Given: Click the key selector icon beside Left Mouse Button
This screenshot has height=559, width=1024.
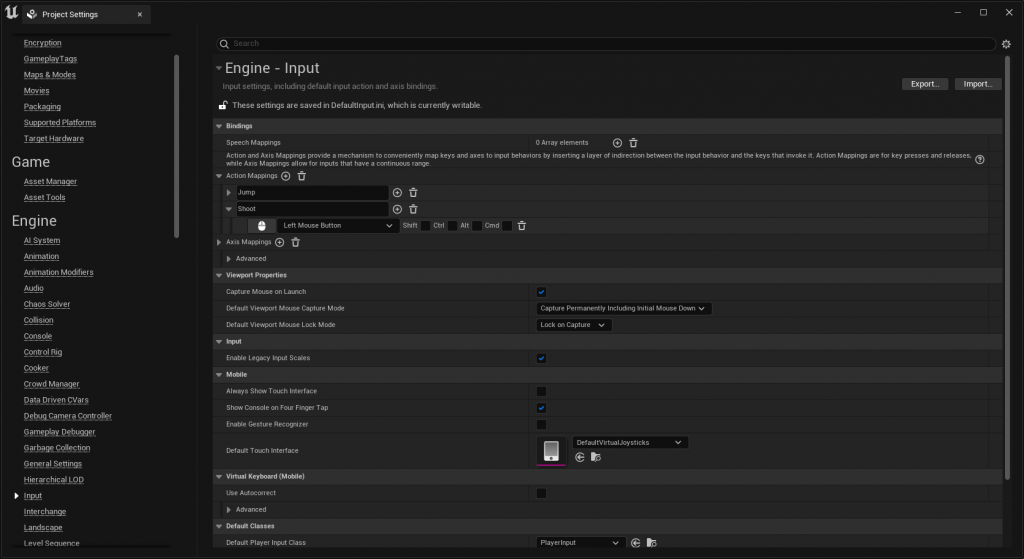Looking at the screenshot, I should click(x=262, y=225).
